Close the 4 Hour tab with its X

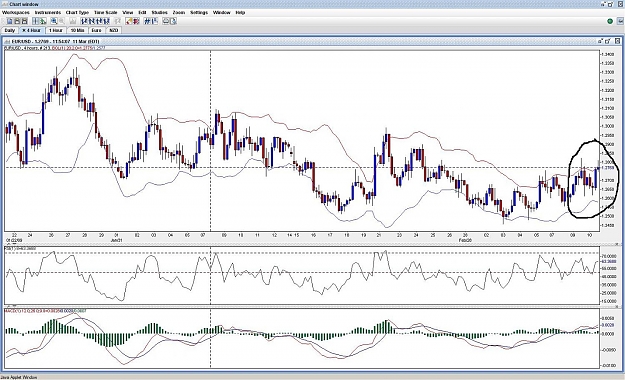click(24, 30)
